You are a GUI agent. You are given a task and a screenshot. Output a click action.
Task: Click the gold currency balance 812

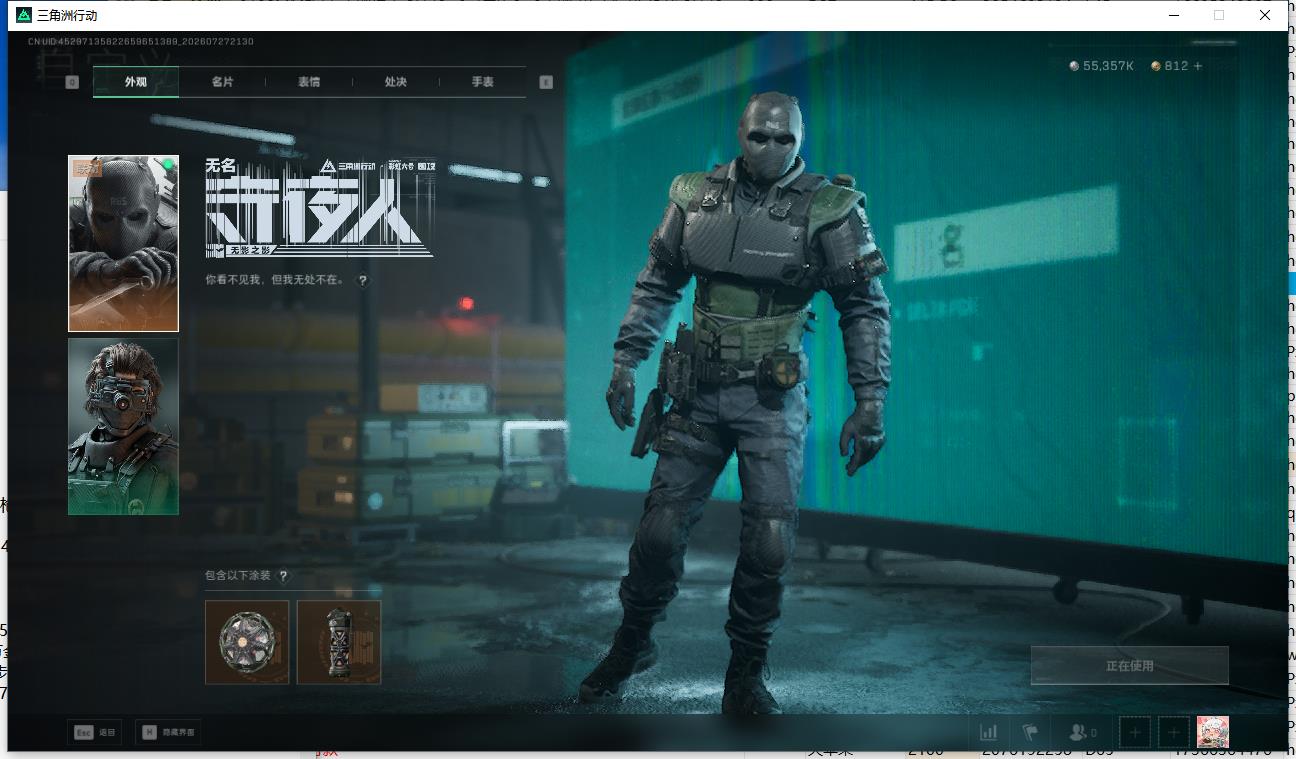(x=1170, y=66)
